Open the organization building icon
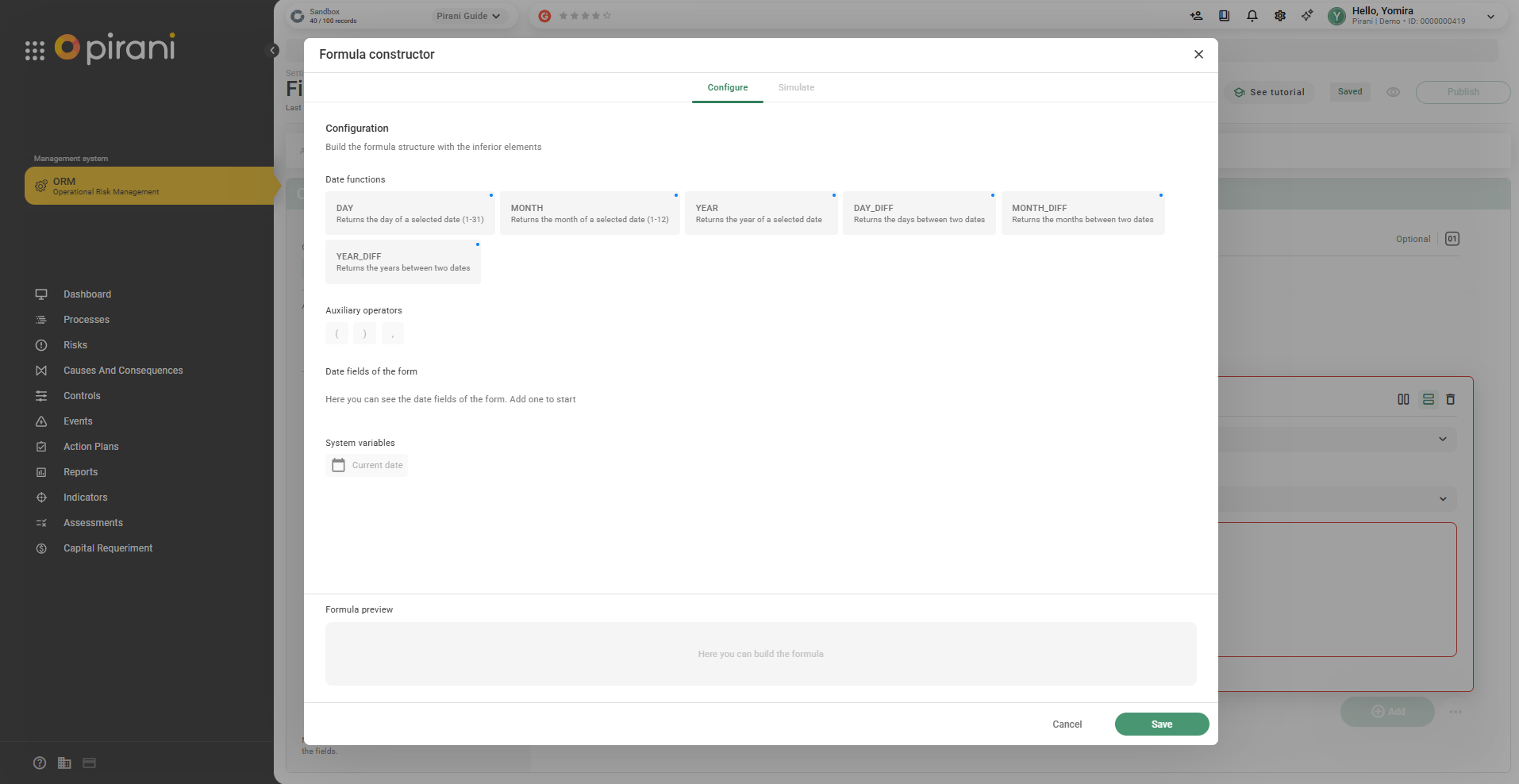 pyautogui.click(x=64, y=763)
